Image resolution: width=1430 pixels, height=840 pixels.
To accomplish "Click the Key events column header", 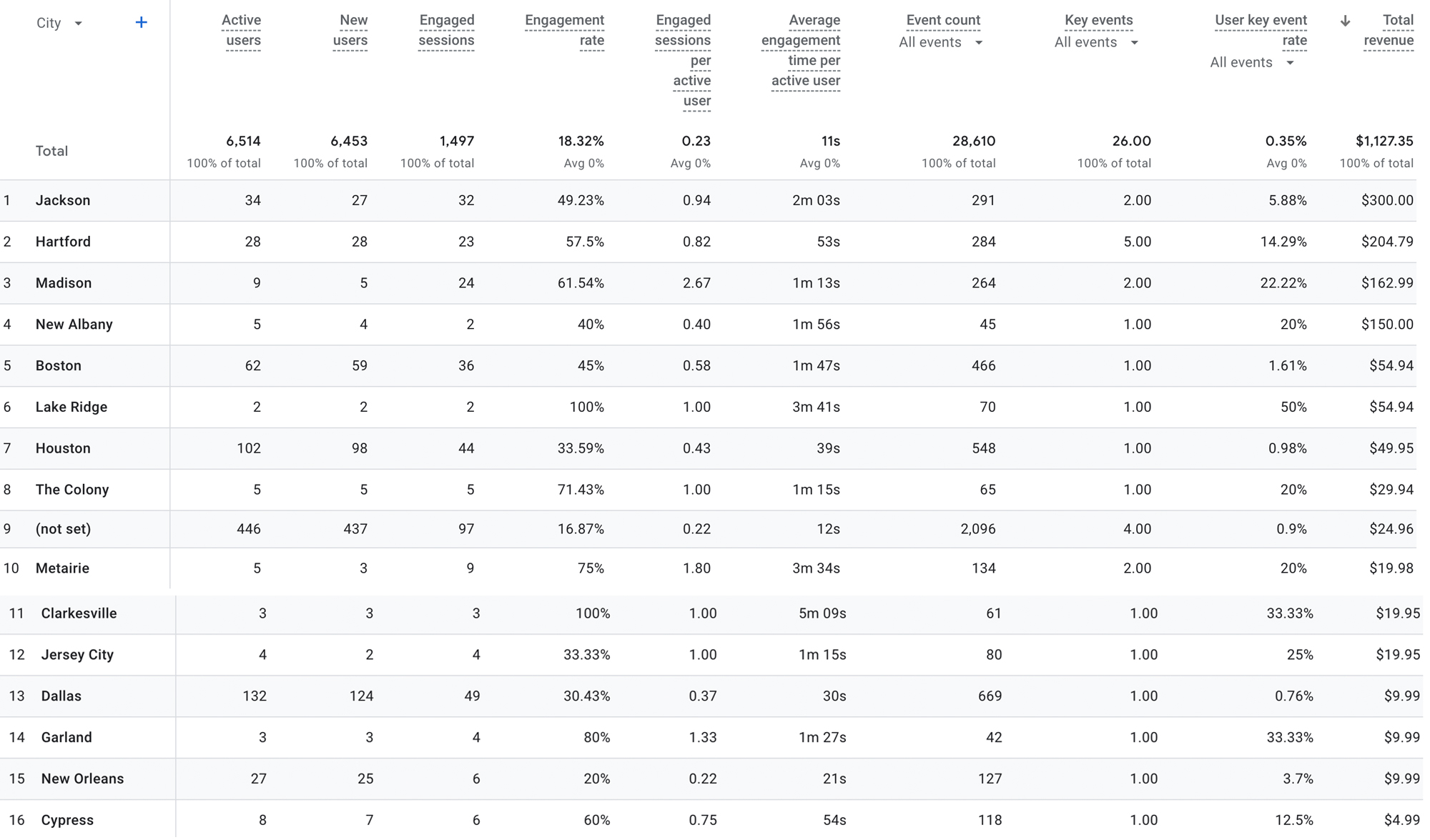I will point(1098,21).
